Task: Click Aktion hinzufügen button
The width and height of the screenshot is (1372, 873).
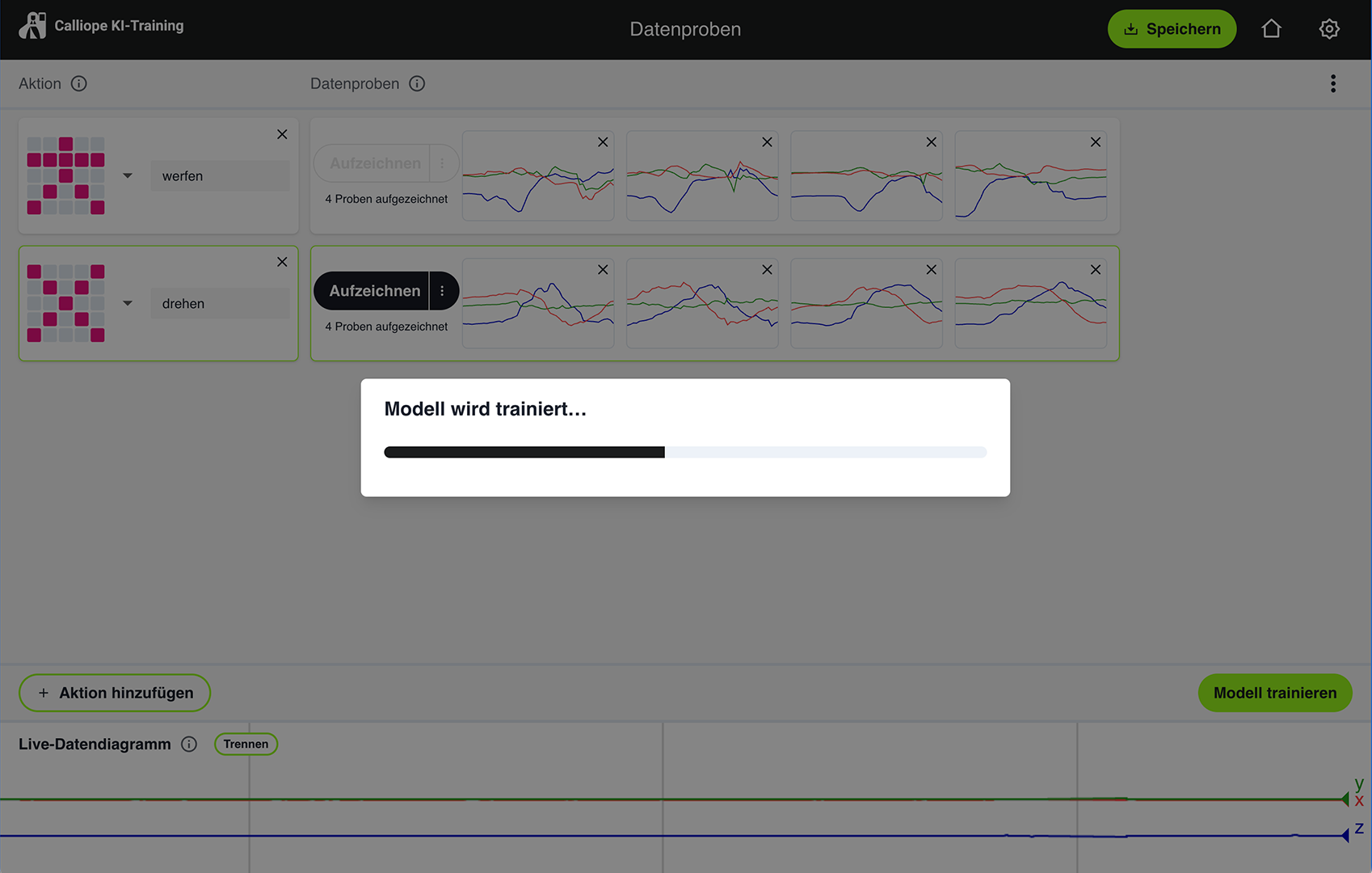Action: (x=115, y=693)
